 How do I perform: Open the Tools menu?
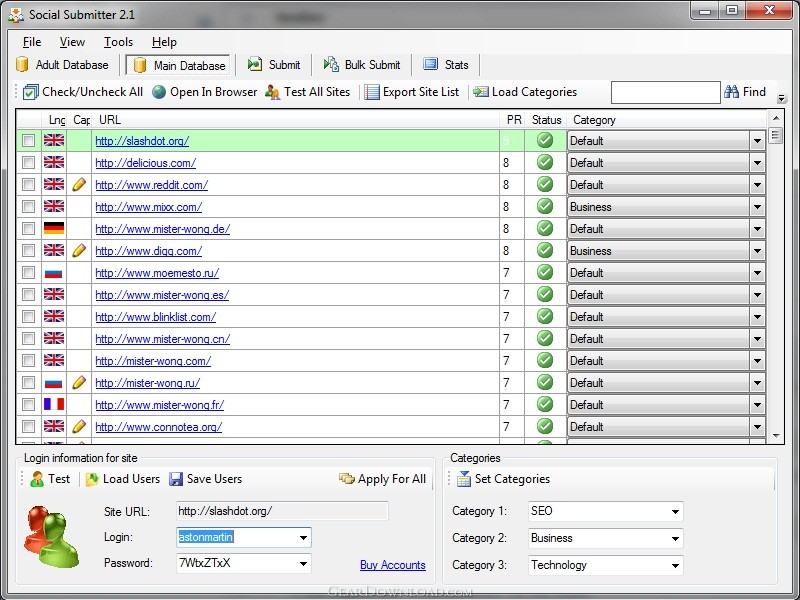pyautogui.click(x=118, y=42)
